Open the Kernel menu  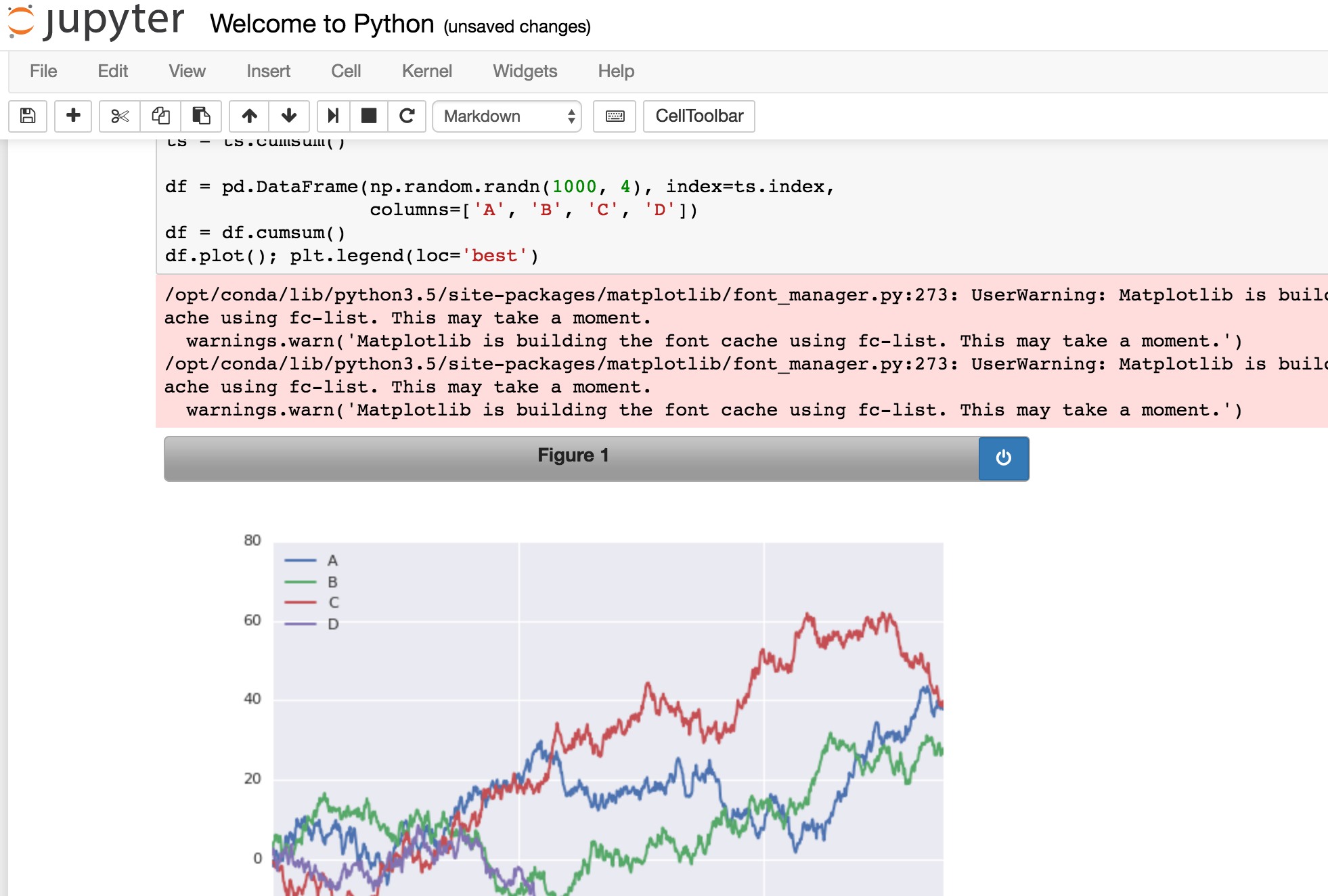[x=426, y=71]
